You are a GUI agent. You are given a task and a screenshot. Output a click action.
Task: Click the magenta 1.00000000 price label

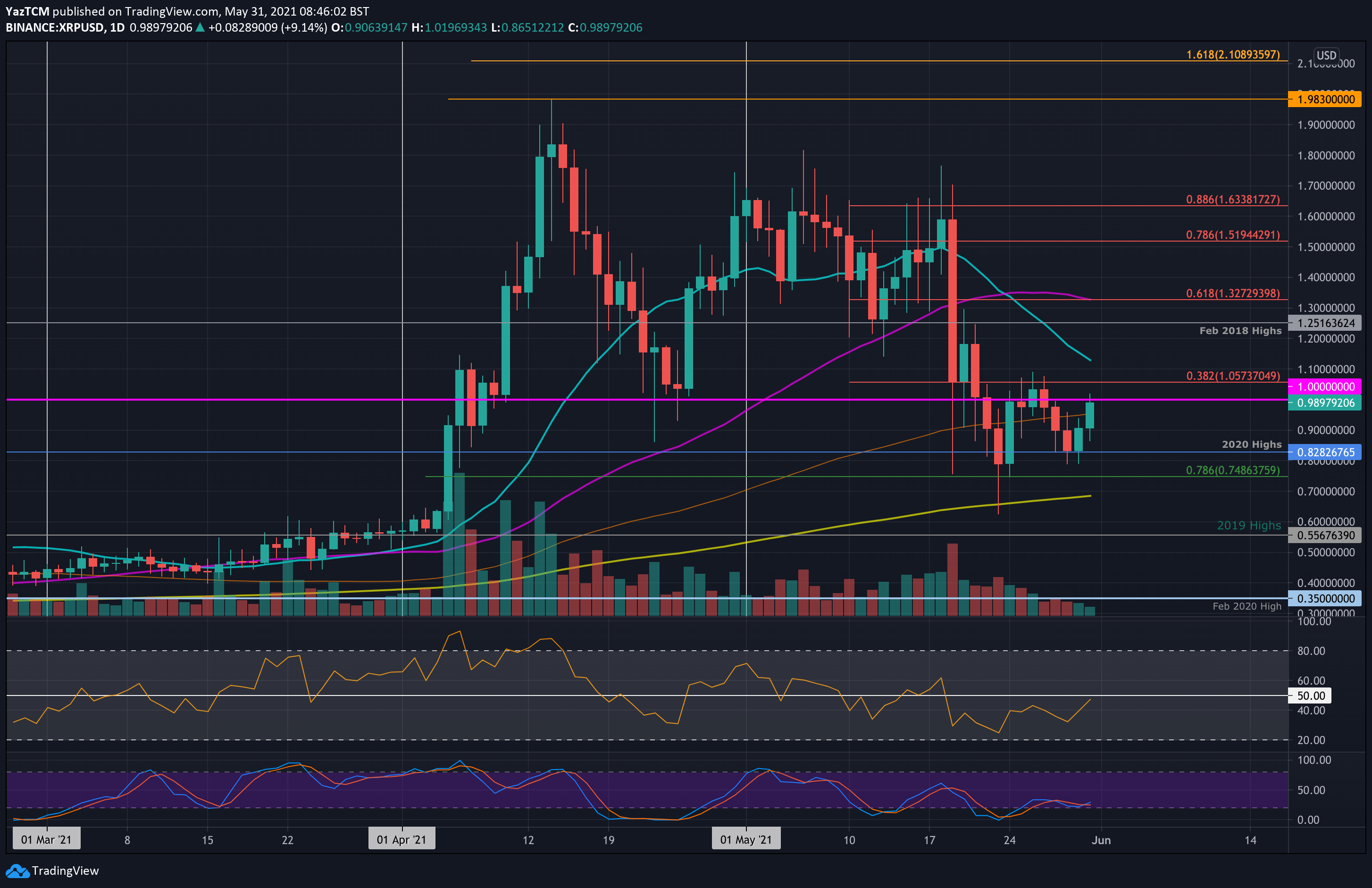click(x=1325, y=386)
